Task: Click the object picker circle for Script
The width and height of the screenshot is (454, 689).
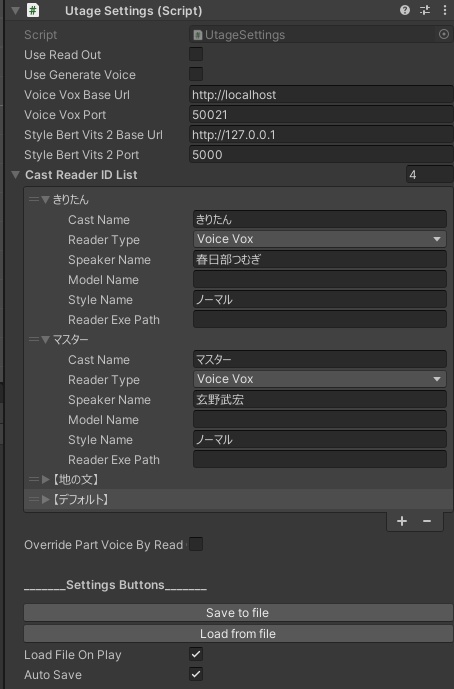Action: tap(444, 34)
